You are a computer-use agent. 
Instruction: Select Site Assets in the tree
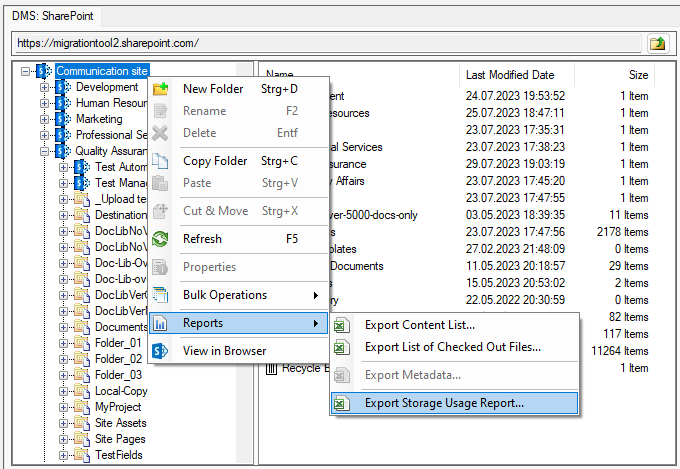click(121, 423)
